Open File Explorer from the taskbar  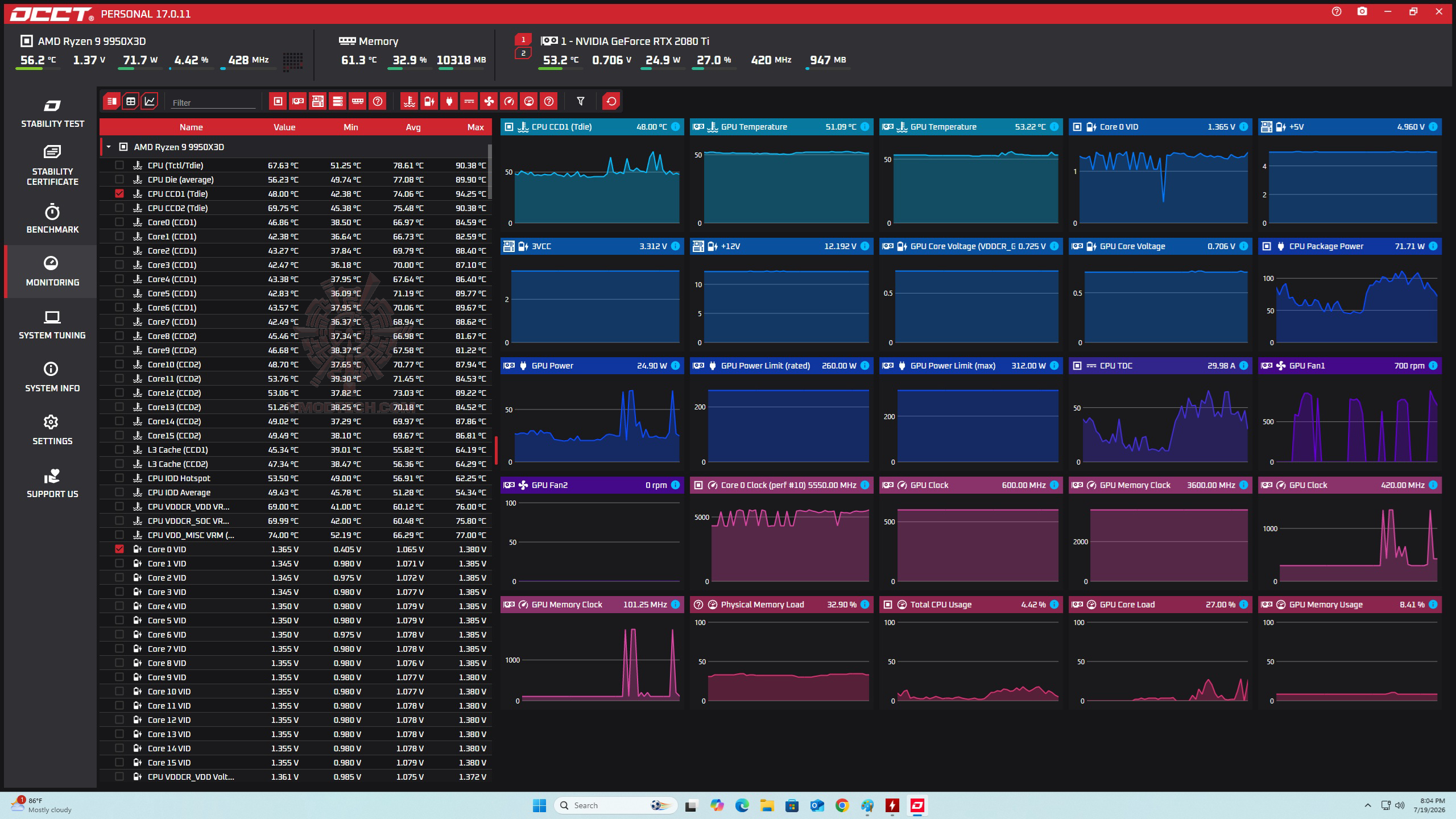(767, 805)
